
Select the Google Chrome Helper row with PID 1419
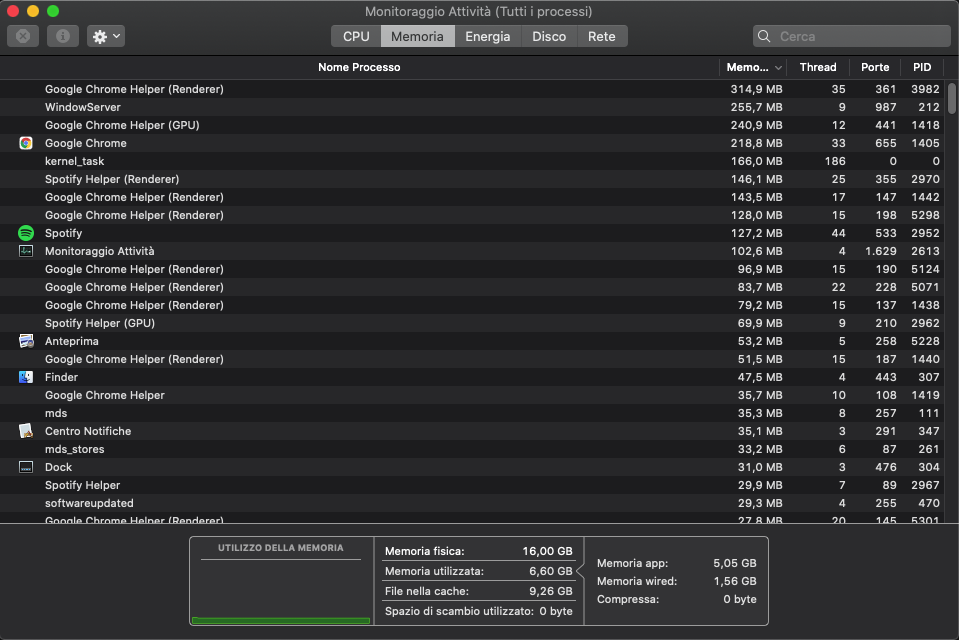click(472, 395)
